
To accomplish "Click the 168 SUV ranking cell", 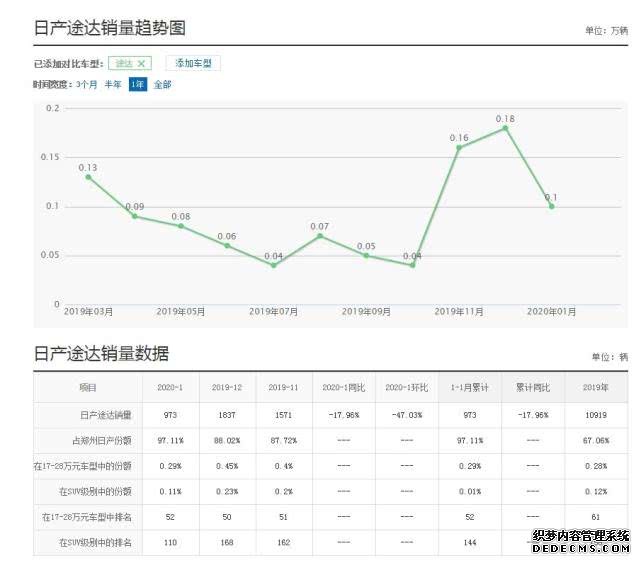I will [x=227, y=543].
